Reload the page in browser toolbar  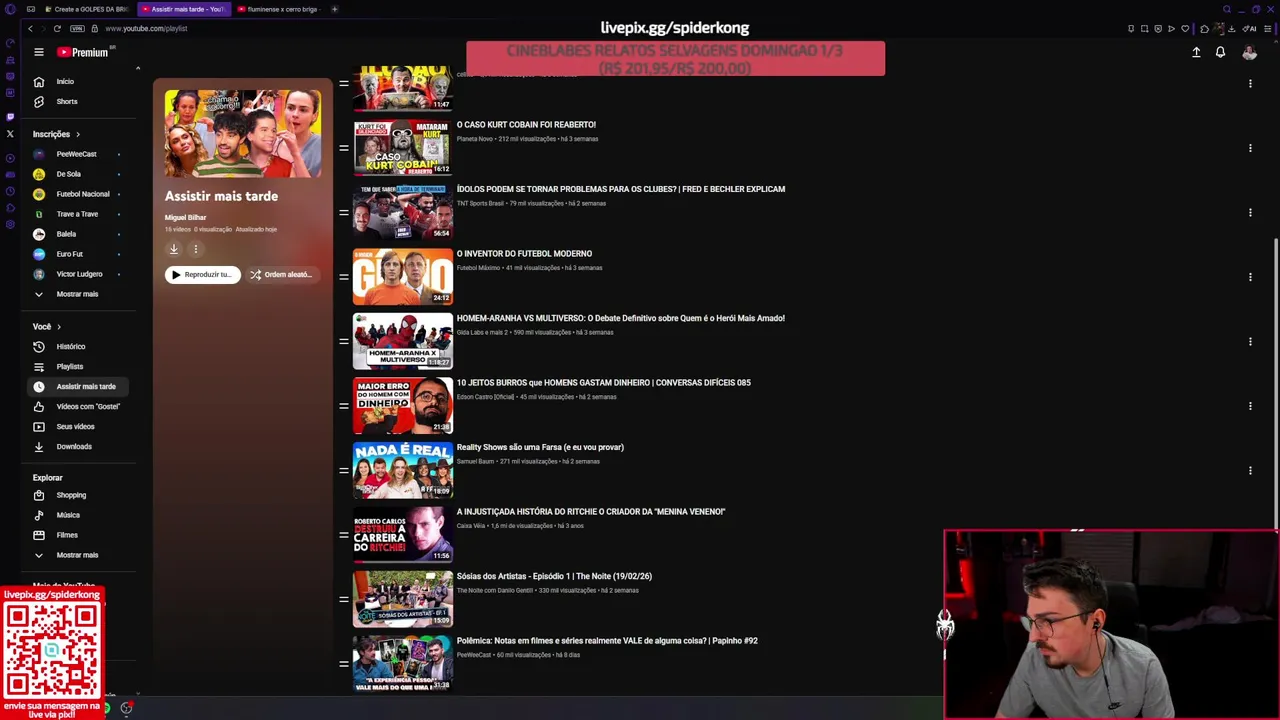57,28
